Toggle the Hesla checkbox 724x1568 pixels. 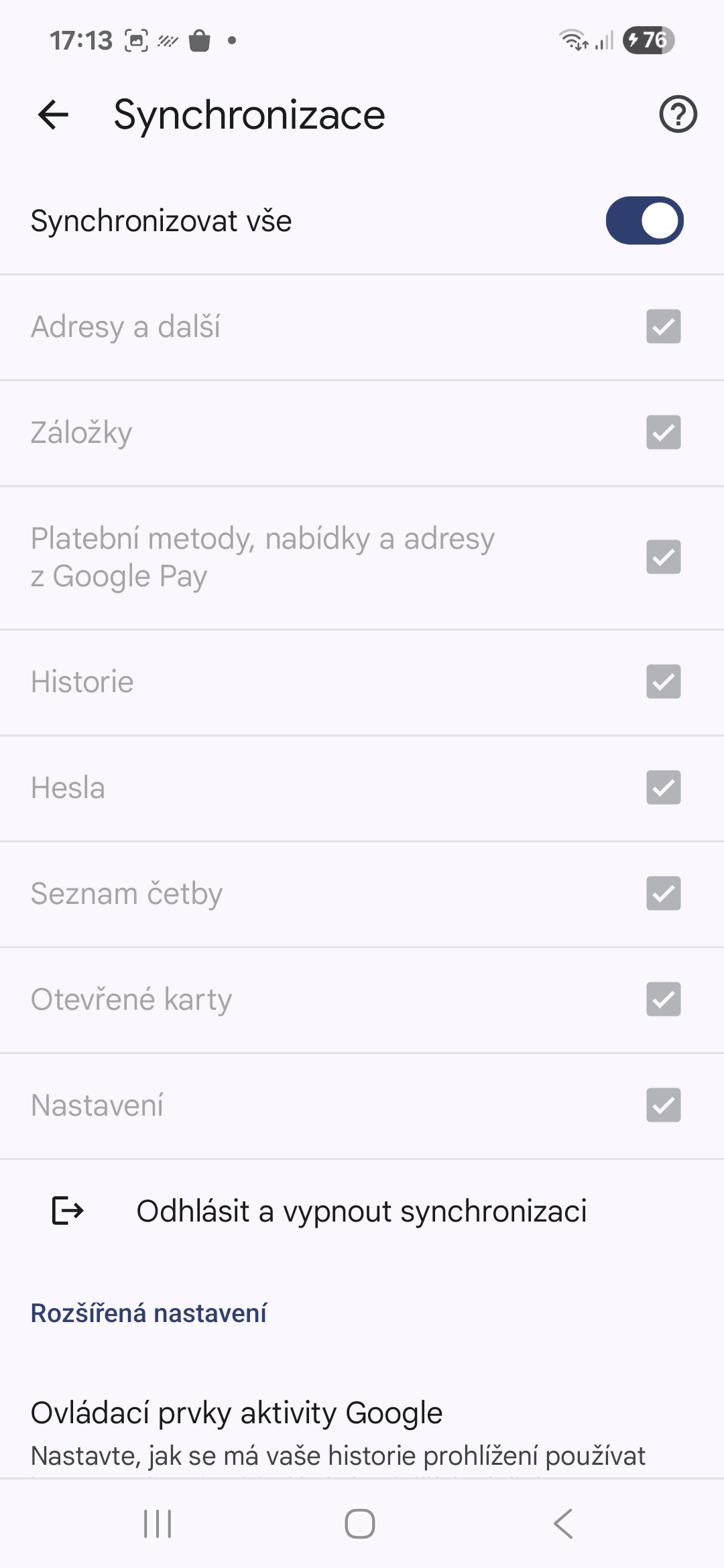pos(663,787)
